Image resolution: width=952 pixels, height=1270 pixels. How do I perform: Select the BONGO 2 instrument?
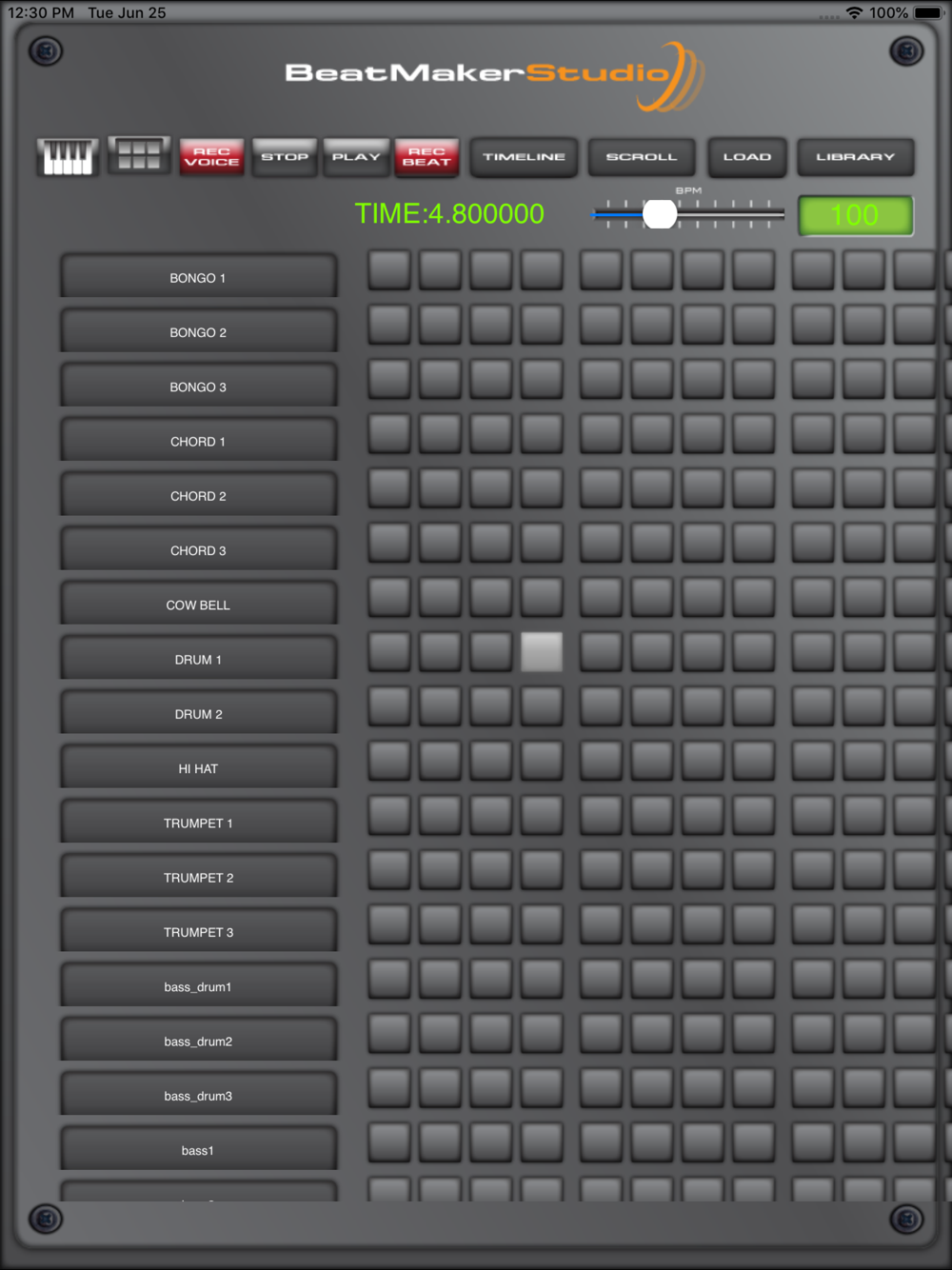(198, 331)
